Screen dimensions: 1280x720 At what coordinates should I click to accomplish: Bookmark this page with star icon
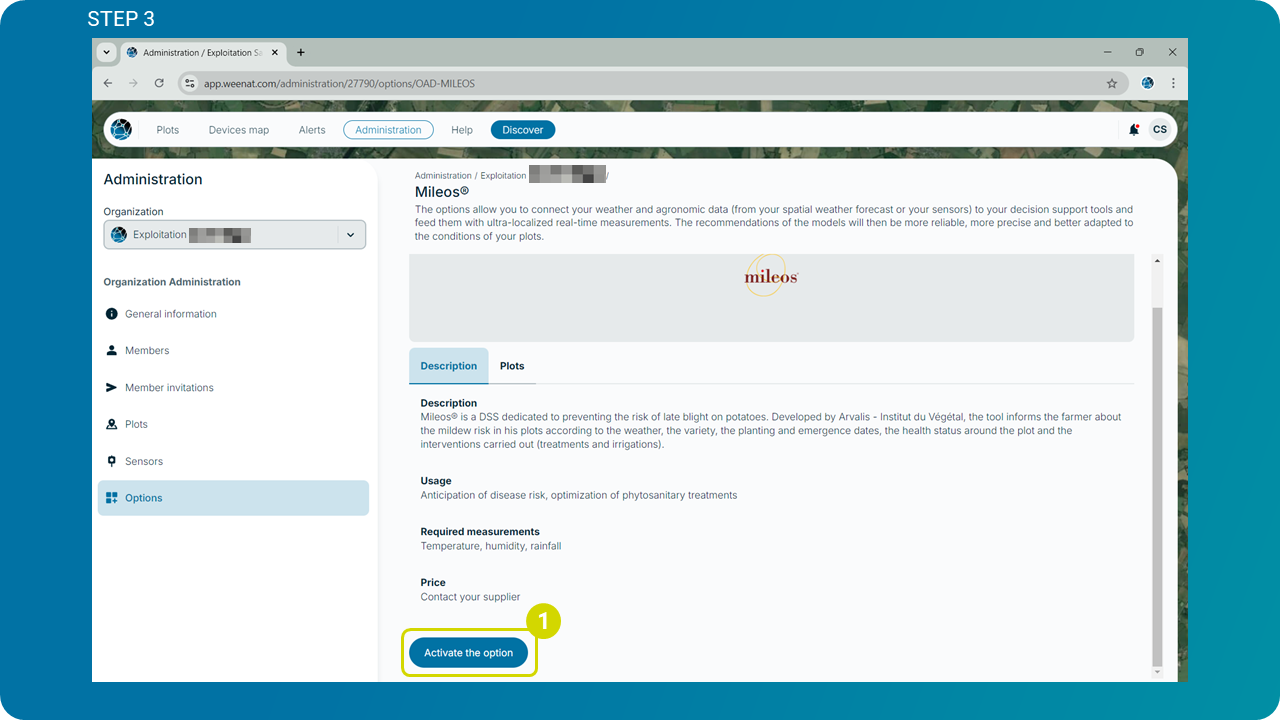pyautogui.click(x=1112, y=84)
